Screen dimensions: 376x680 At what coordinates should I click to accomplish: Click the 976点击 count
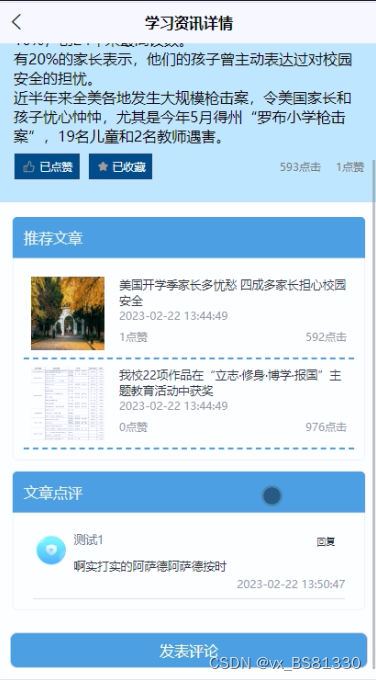pos(326,427)
